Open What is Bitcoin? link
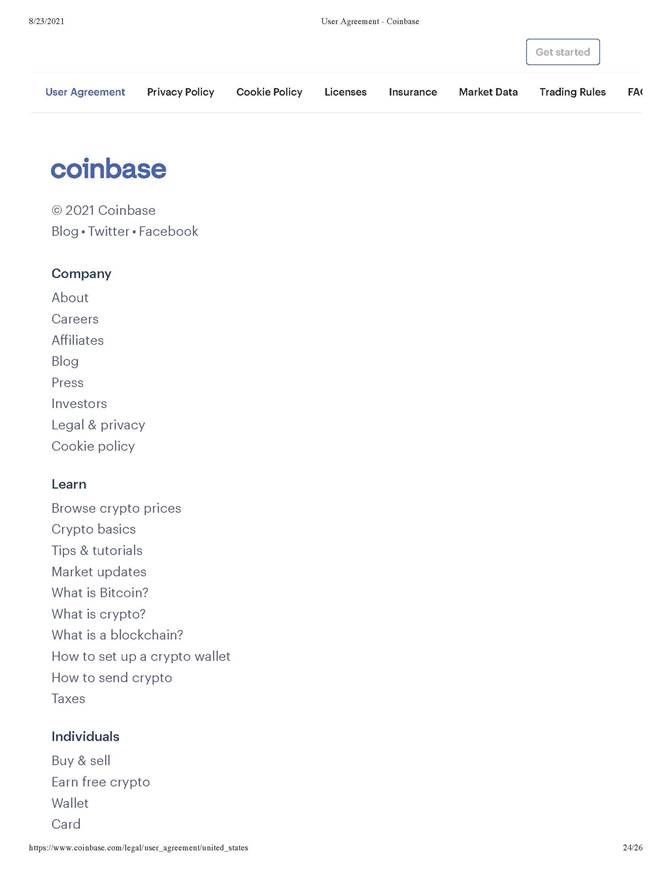The height and width of the screenshot is (869, 672). [100, 593]
